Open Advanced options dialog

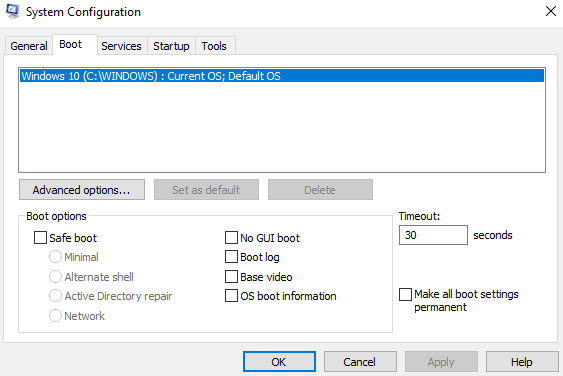pos(82,190)
